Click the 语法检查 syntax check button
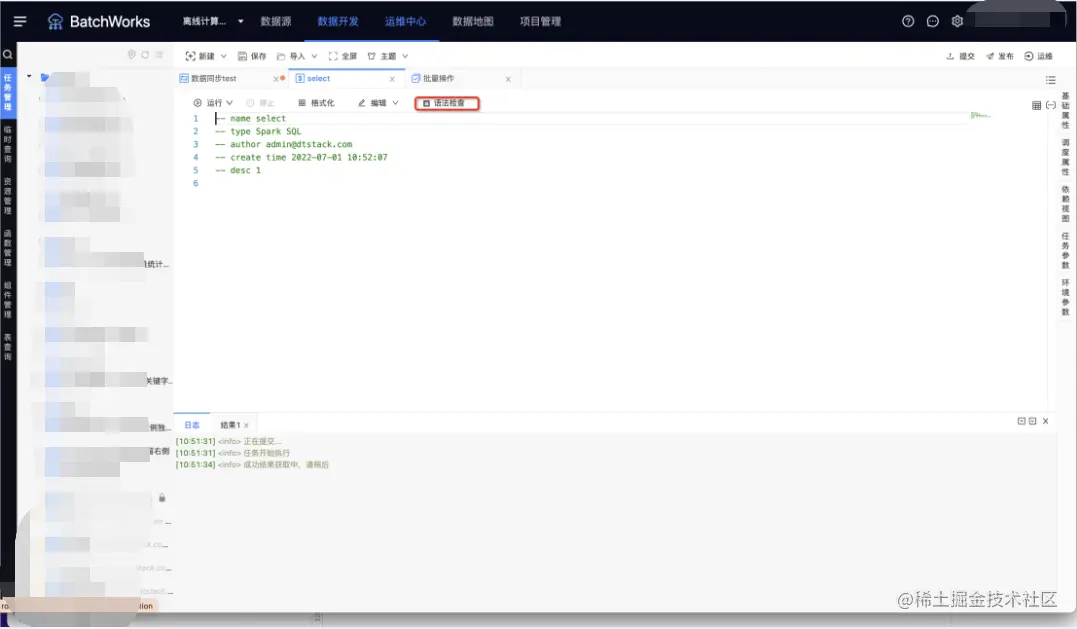This screenshot has width=1077, height=629. tap(447, 103)
